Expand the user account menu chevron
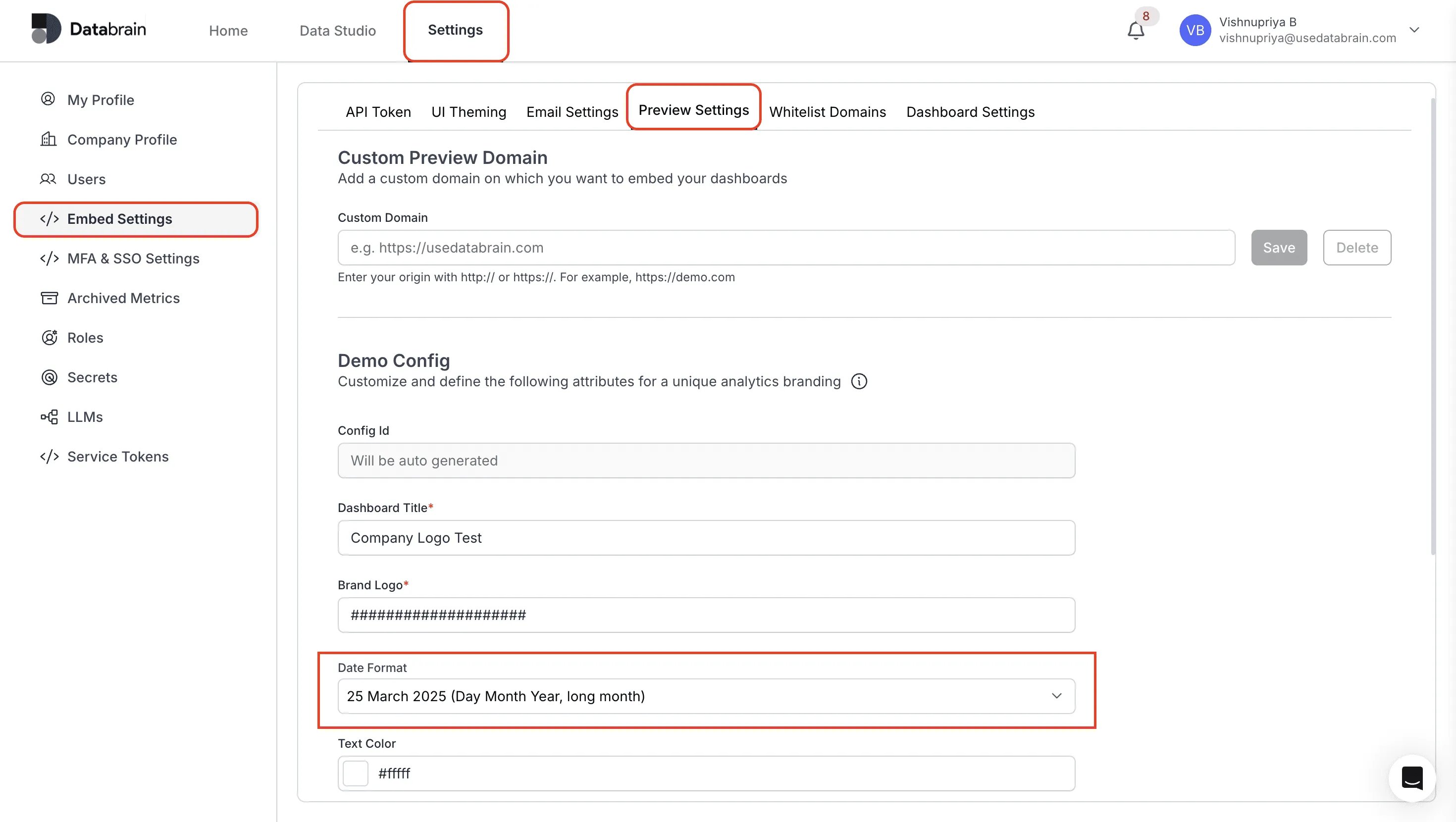The height and width of the screenshot is (822, 1456). (x=1414, y=30)
